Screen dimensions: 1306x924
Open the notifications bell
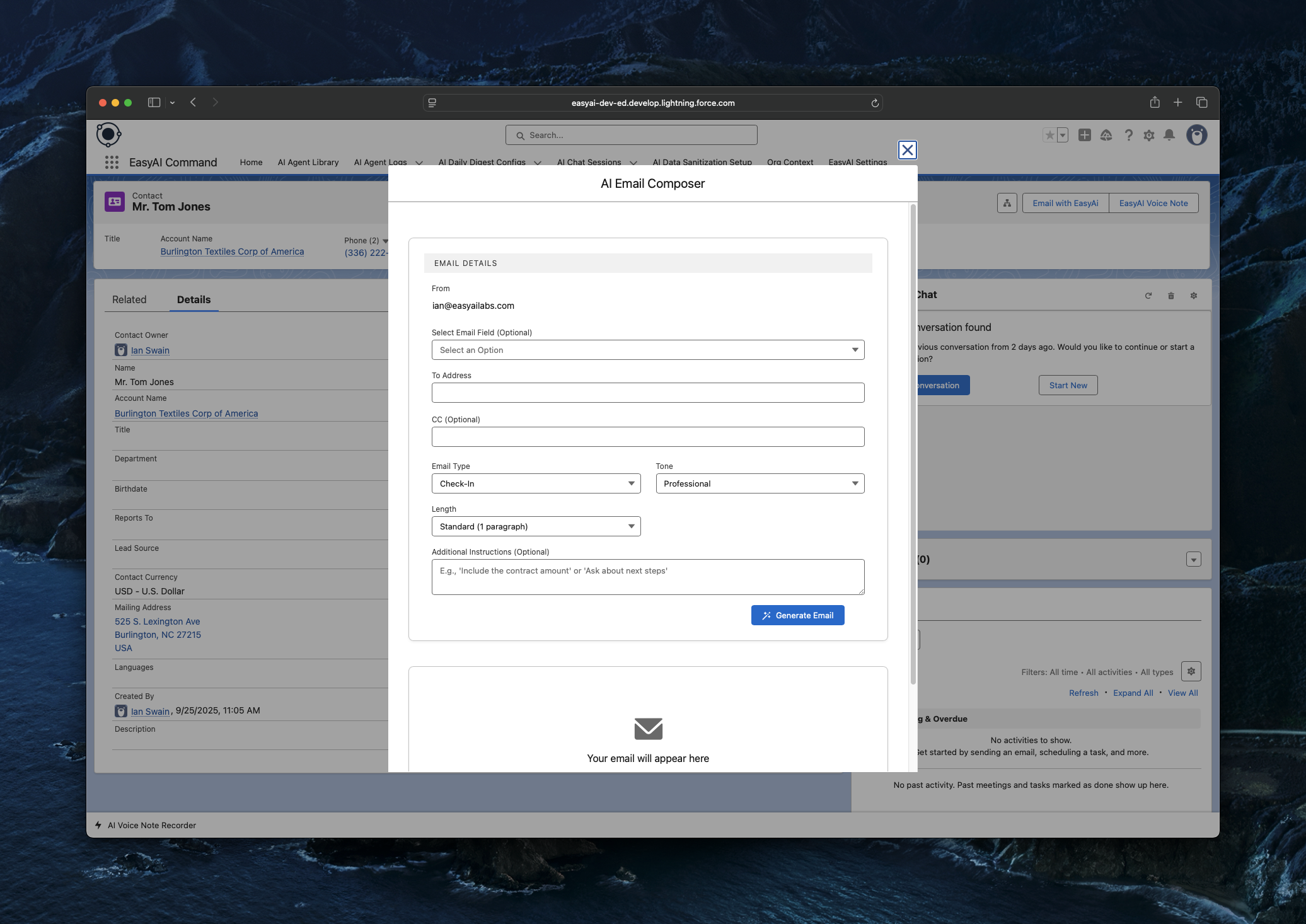pyautogui.click(x=1169, y=135)
